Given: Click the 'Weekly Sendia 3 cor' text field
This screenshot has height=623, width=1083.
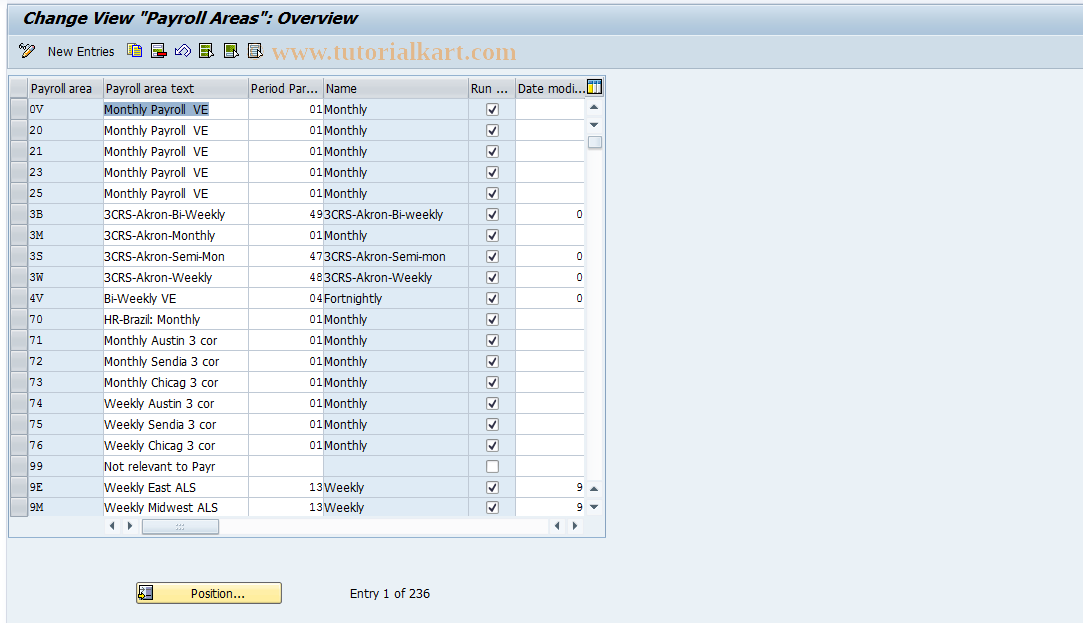Looking at the screenshot, I should pyautogui.click(x=175, y=424).
